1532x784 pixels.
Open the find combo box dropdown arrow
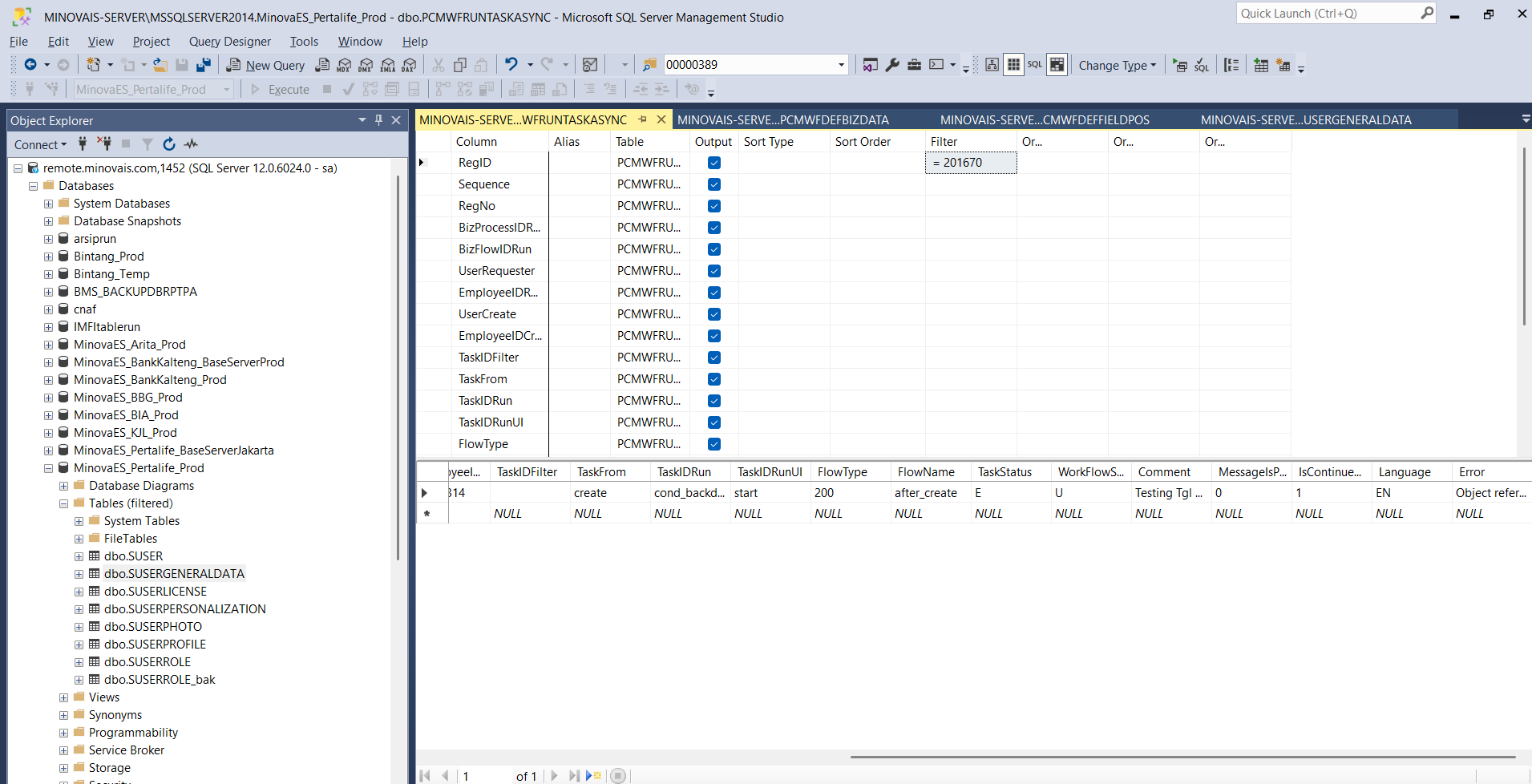point(841,65)
